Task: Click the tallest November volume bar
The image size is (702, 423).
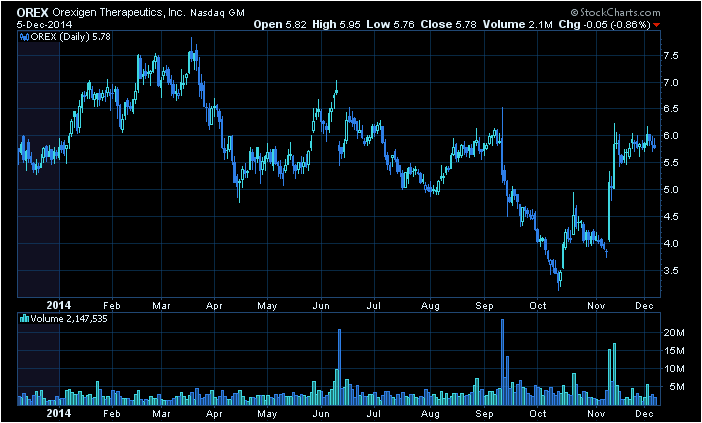Action: [615, 374]
